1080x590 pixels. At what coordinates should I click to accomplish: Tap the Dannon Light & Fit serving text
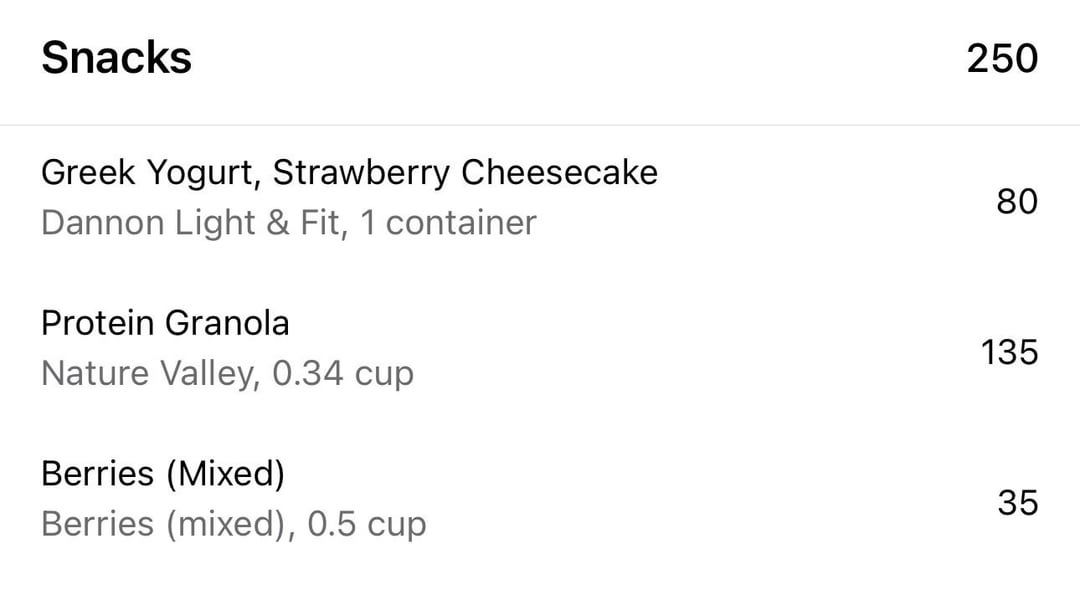[289, 223]
